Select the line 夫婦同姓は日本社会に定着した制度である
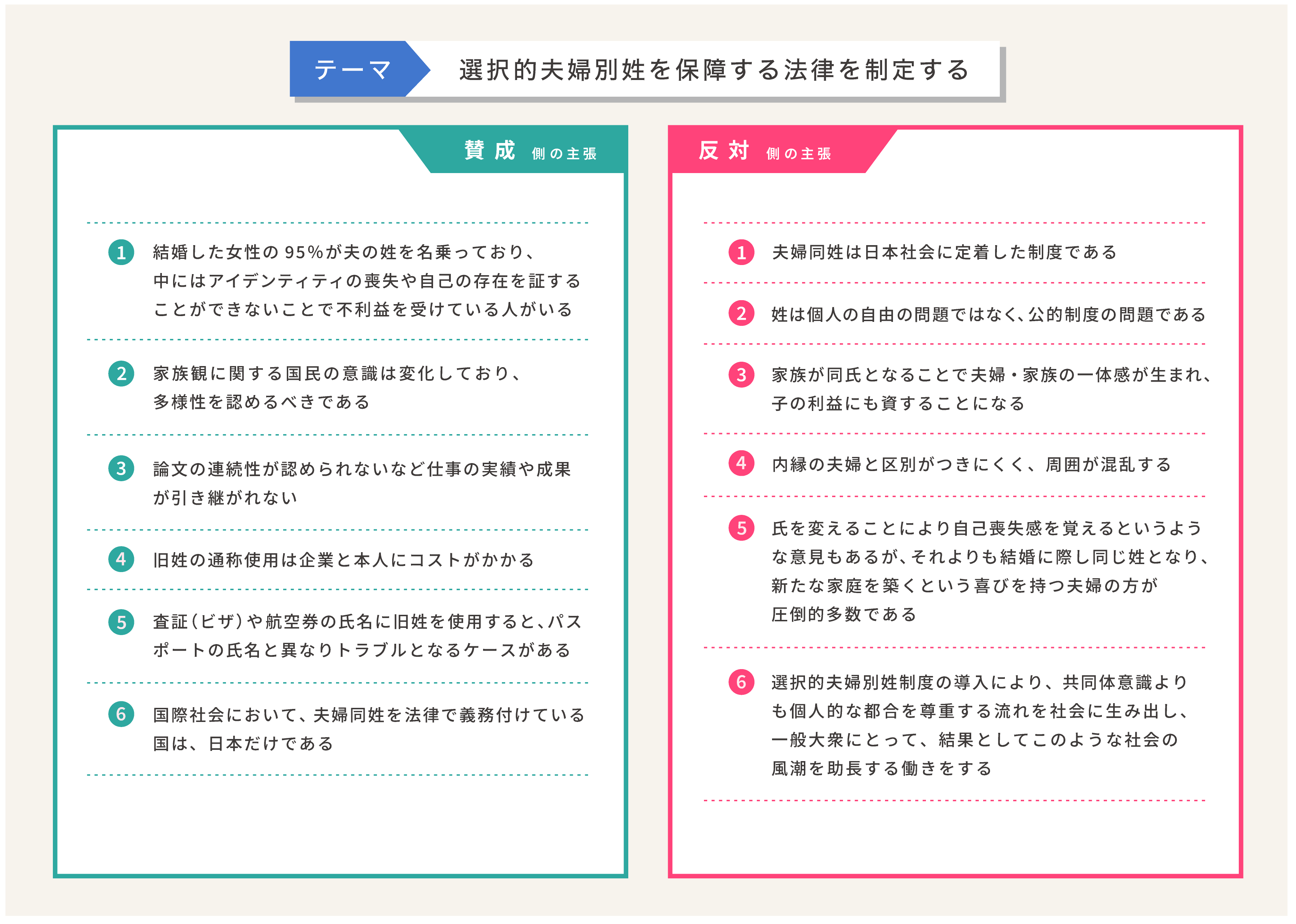Image resolution: width=1296 pixels, height=924 pixels. (944, 253)
